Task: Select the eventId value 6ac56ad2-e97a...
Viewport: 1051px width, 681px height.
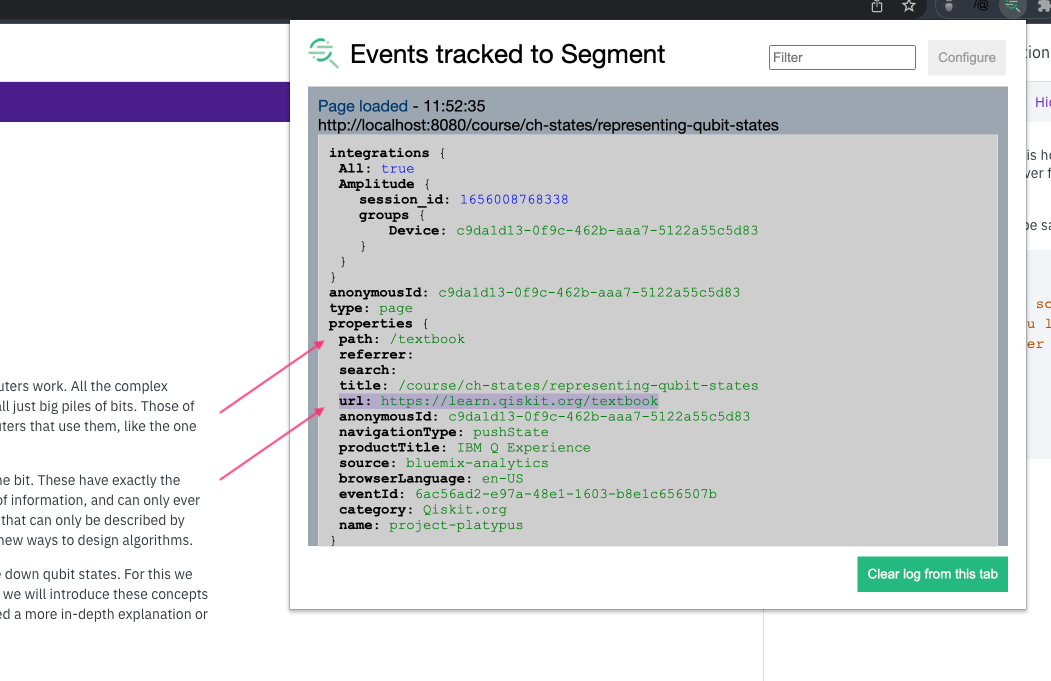Action: tap(566, 494)
